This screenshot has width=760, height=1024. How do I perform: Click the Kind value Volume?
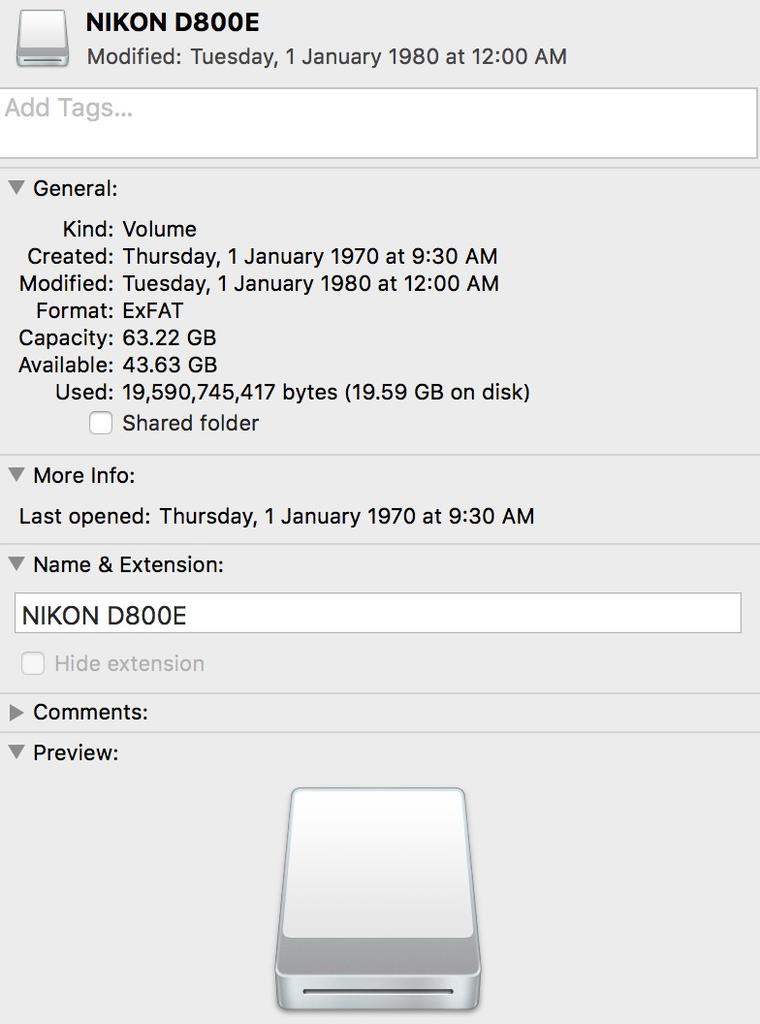(x=159, y=229)
